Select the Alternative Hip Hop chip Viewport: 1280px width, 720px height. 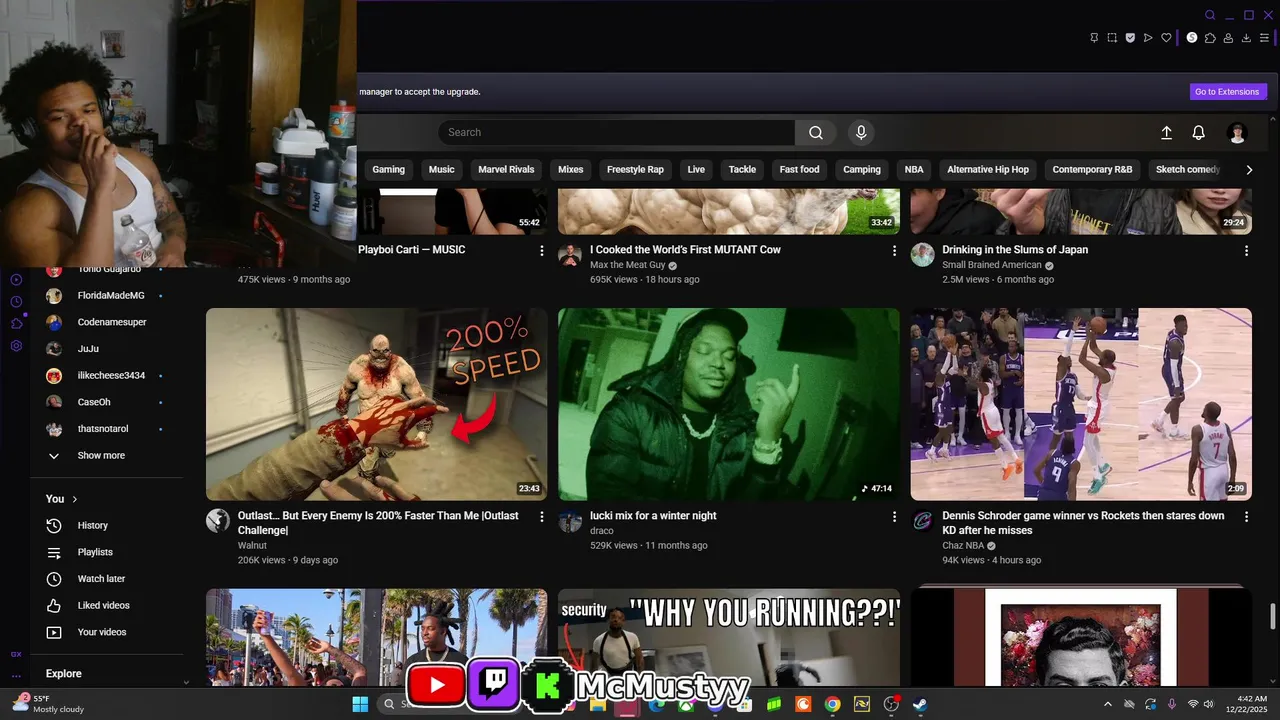988,170
